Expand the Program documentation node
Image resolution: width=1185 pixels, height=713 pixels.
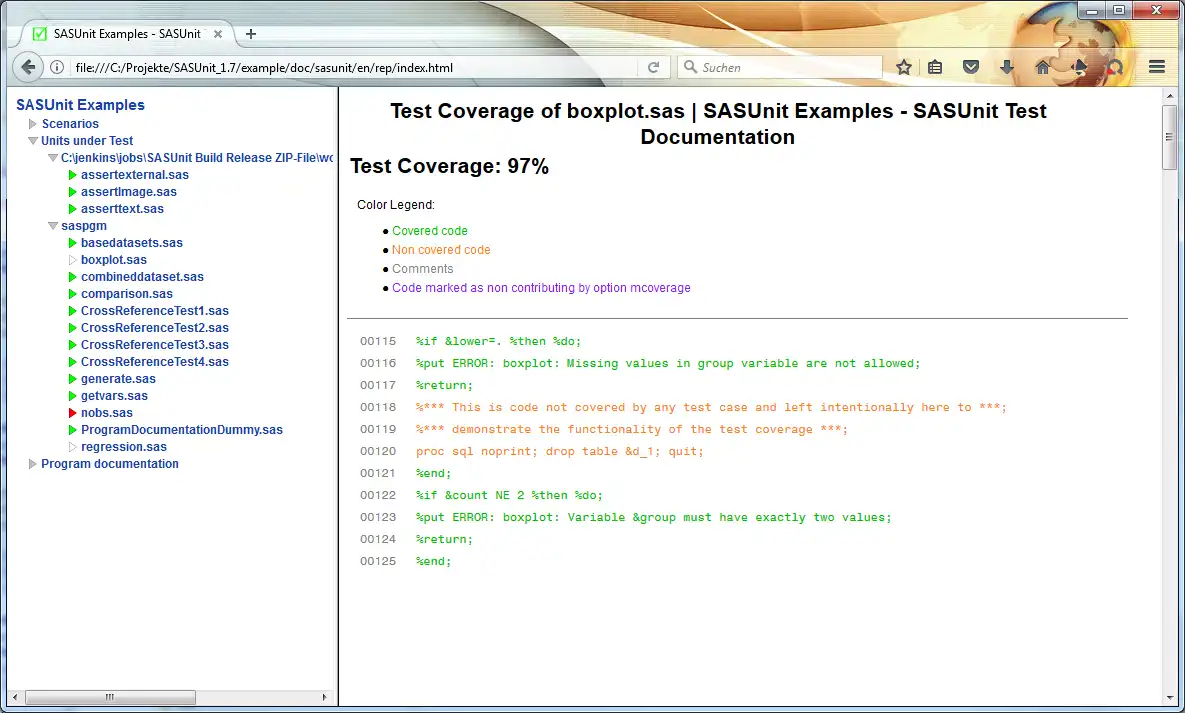(x=33, y=464)
